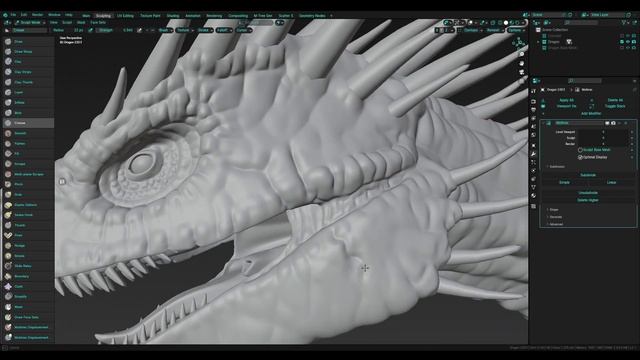Open the File menu
640x360 pixels.
coord(13,15)
